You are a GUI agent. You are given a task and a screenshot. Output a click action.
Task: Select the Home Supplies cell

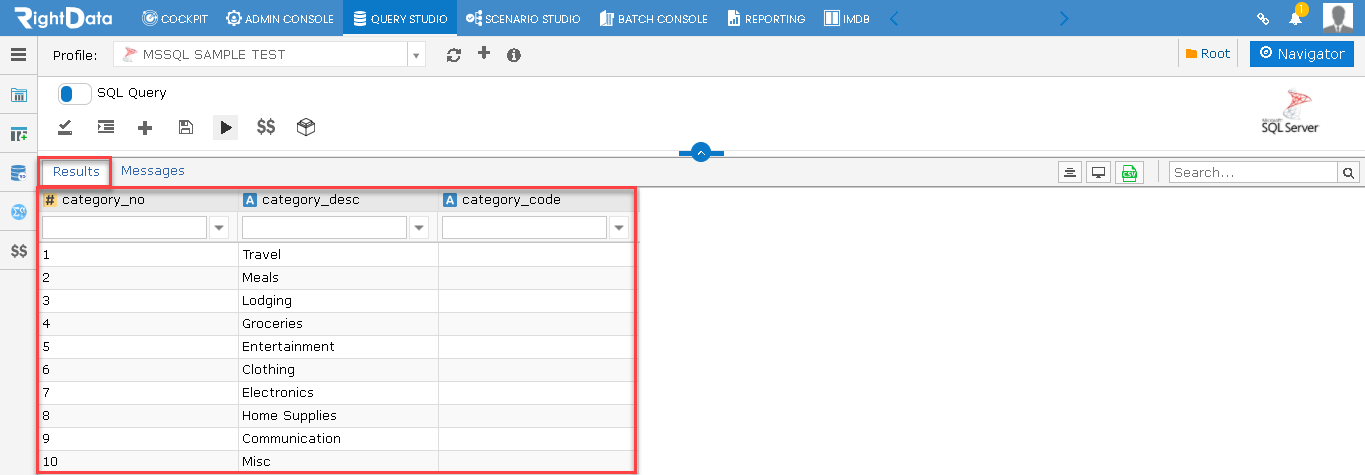[338, 416]
